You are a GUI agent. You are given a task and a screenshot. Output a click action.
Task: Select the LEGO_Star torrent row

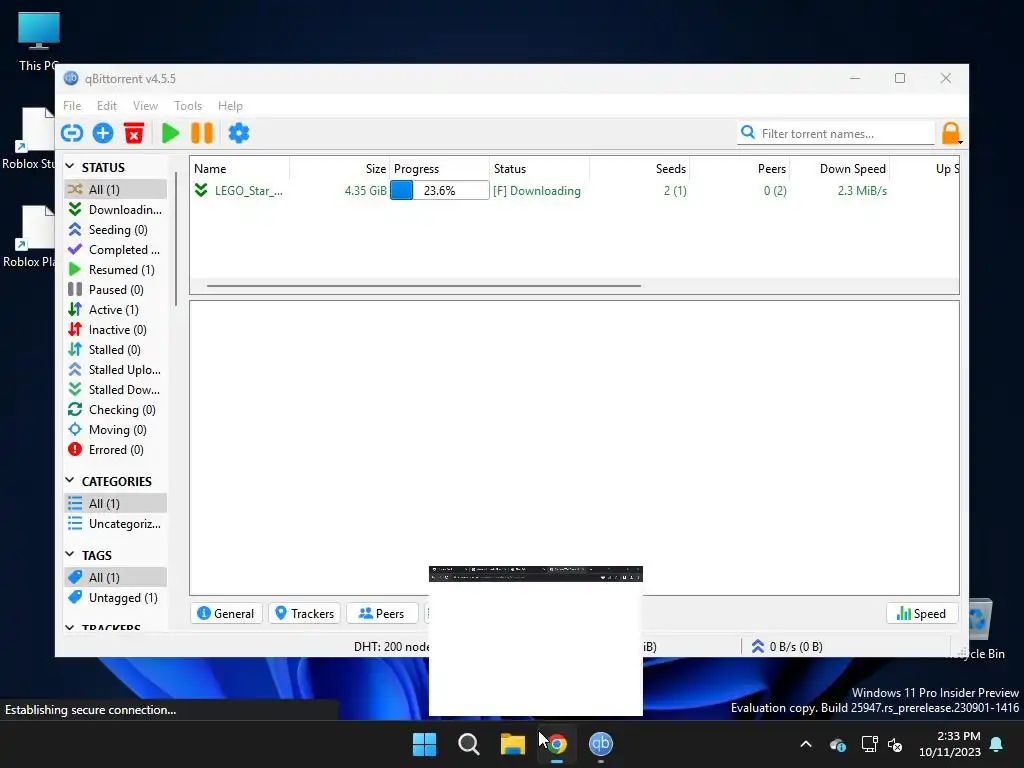pyautogui.click(x=575, y=191)
